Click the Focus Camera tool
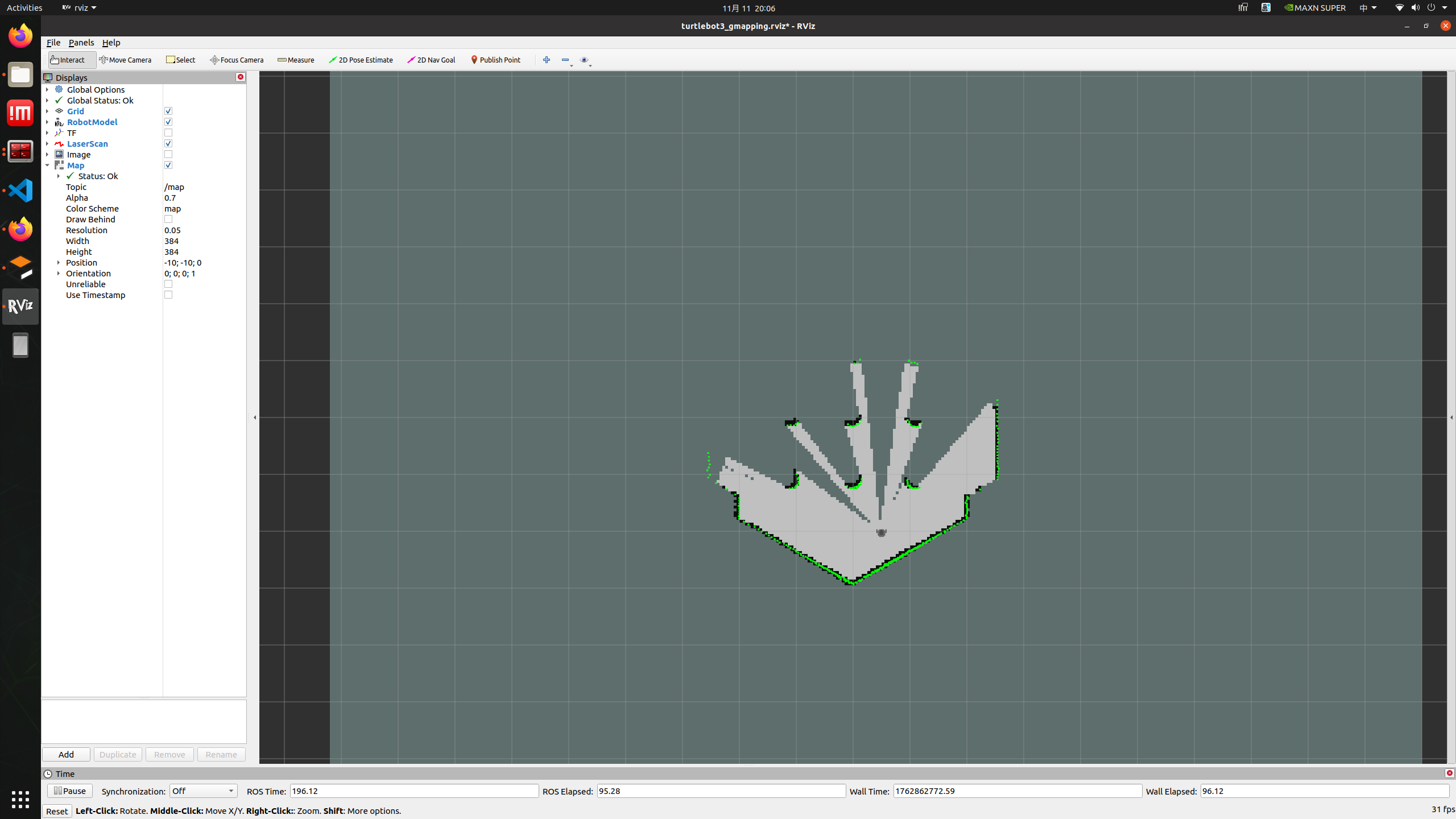The height and width of the screenshot is (819, 1456). (x=237, y=60)
